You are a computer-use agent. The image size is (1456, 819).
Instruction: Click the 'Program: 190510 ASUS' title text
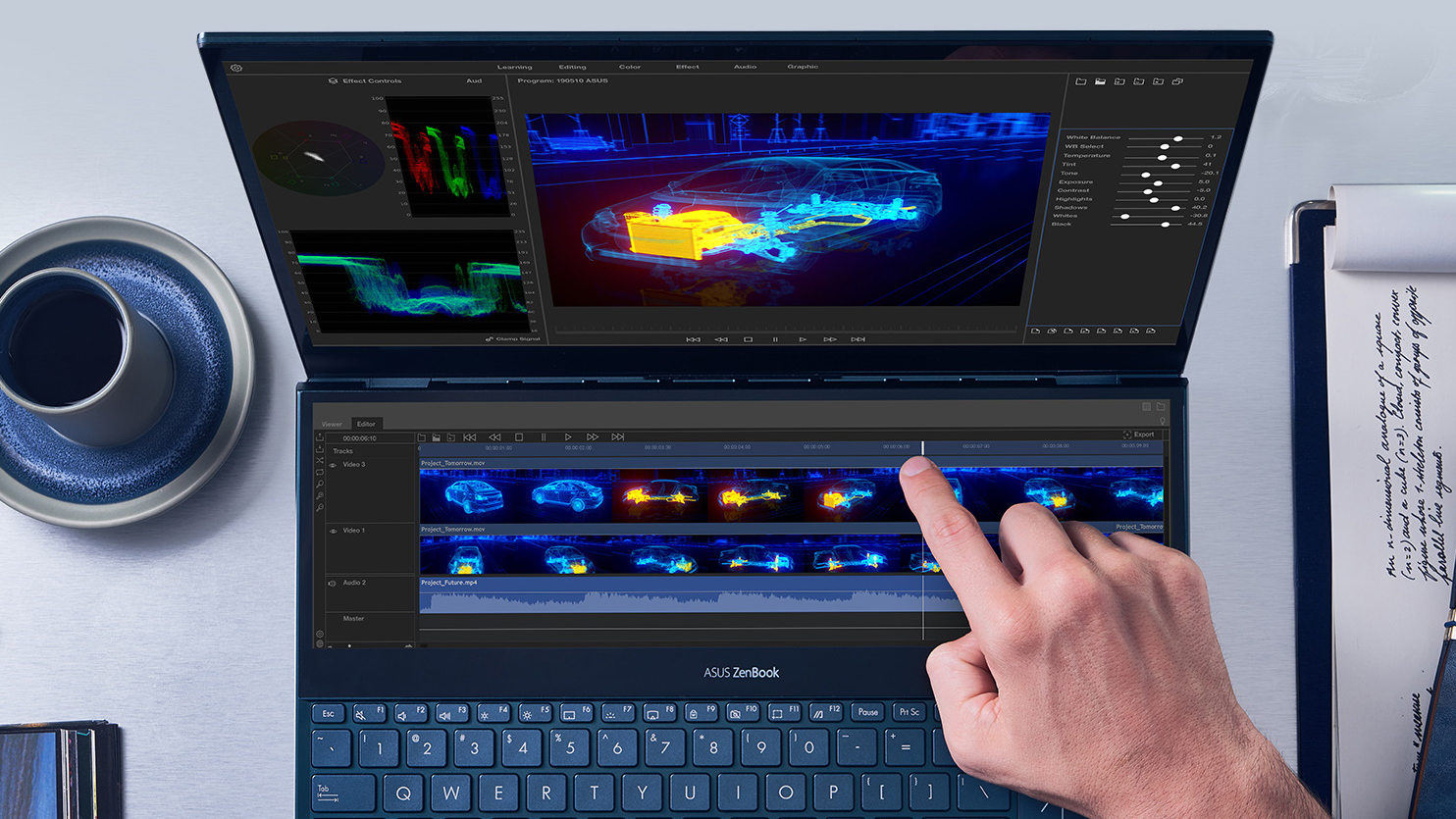coord(562,81)
